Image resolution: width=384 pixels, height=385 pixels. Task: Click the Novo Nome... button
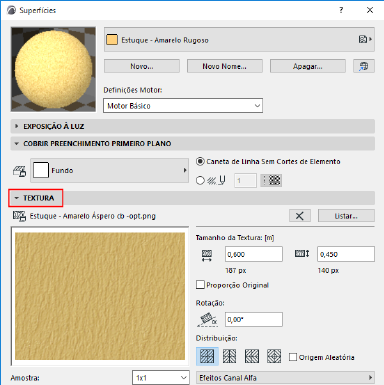point(225,66)
